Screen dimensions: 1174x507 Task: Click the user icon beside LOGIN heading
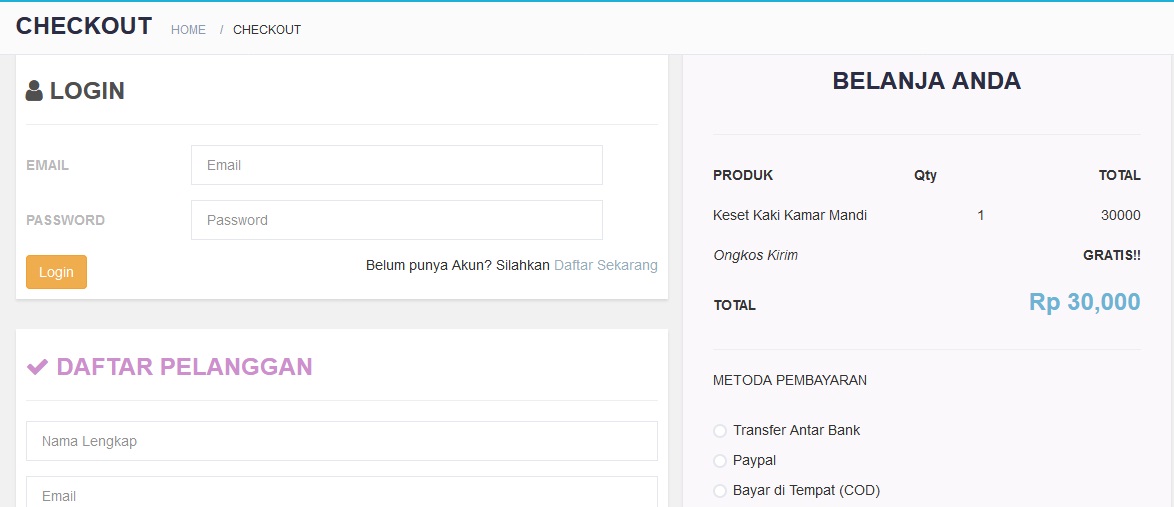[35, 91]
